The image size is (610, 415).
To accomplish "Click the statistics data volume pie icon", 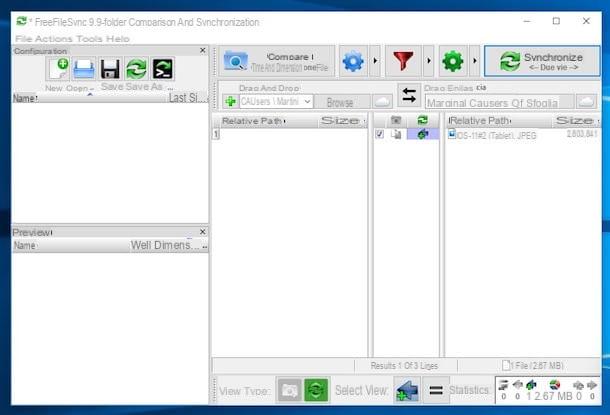I will click(555, 385).
